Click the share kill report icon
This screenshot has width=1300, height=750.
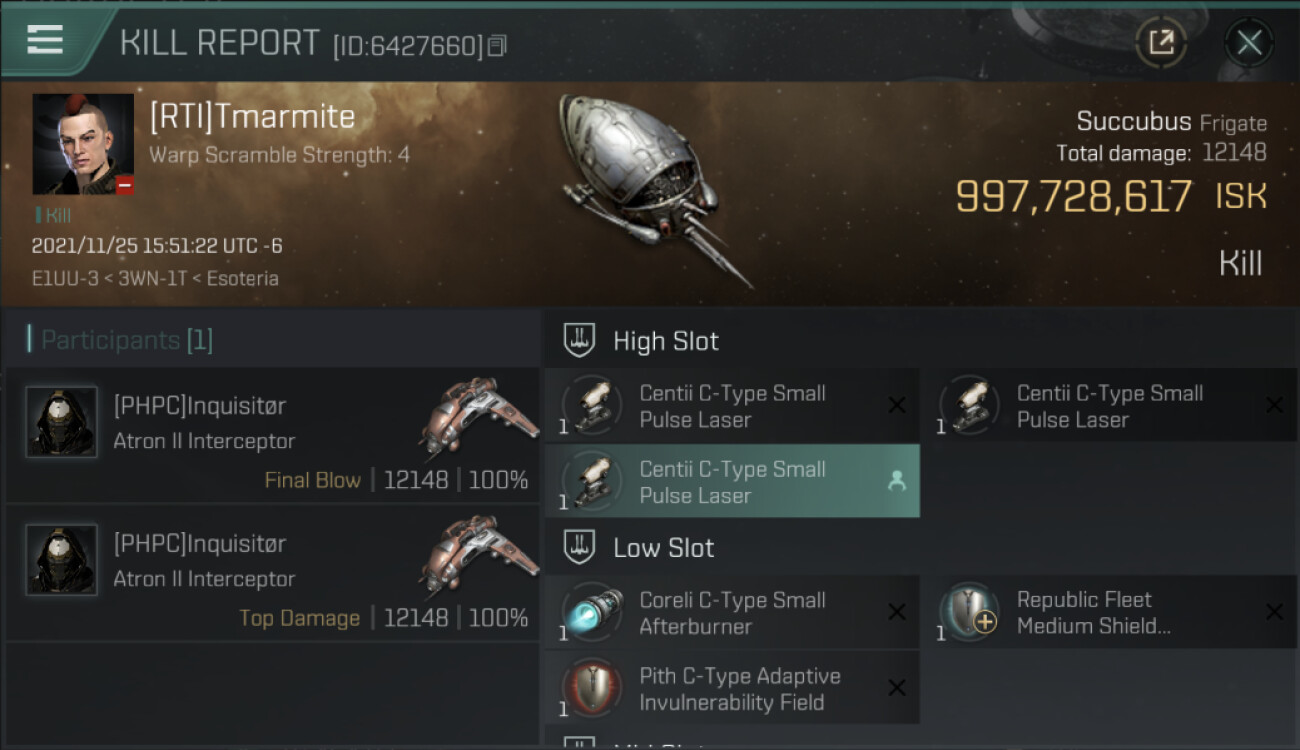point(1160,42)
